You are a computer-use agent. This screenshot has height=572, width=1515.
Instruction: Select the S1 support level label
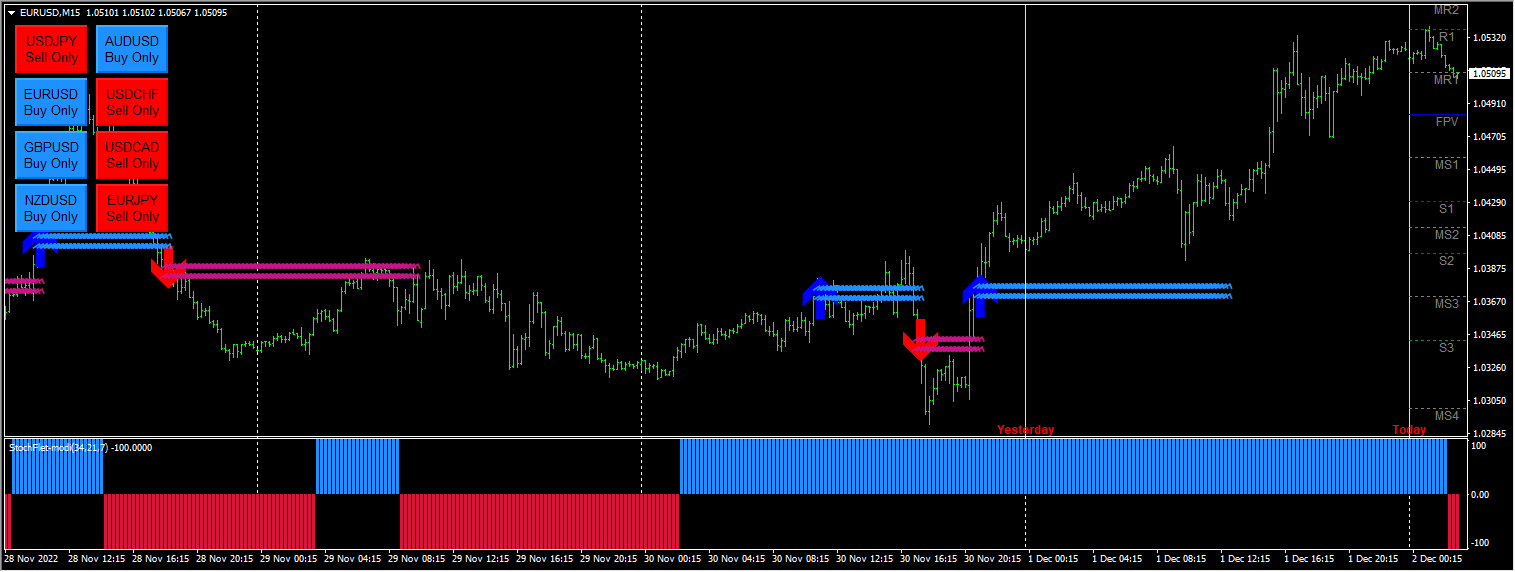pos(1447,208)
